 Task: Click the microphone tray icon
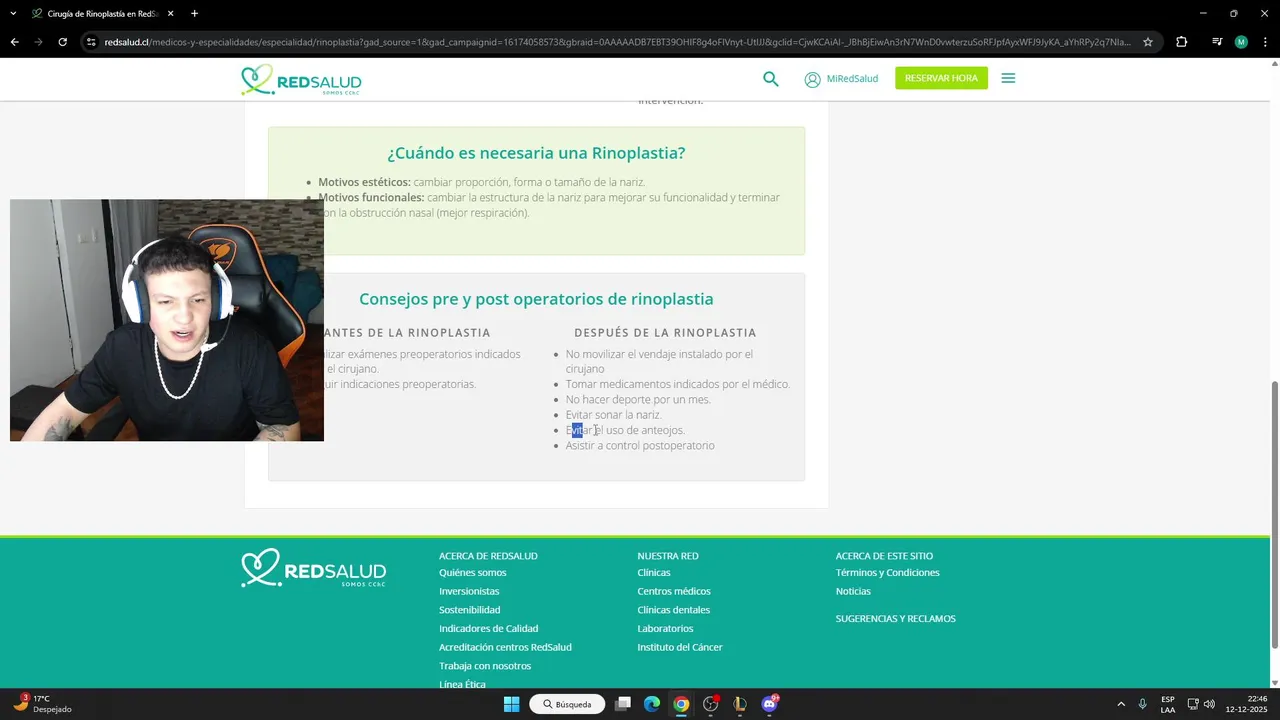pyautogui.click(x=1142, y=704)
